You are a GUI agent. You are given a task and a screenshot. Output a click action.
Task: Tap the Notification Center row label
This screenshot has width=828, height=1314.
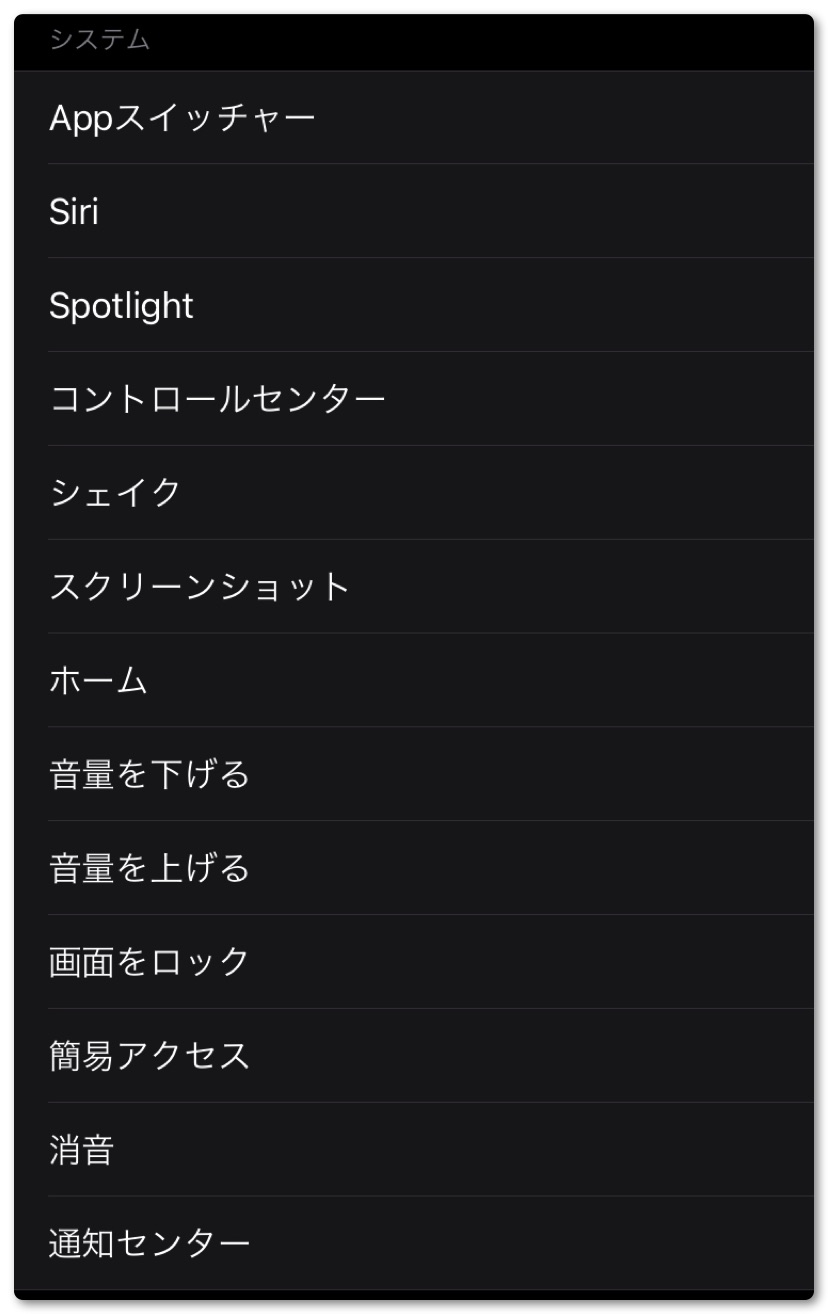[149, 1244]
